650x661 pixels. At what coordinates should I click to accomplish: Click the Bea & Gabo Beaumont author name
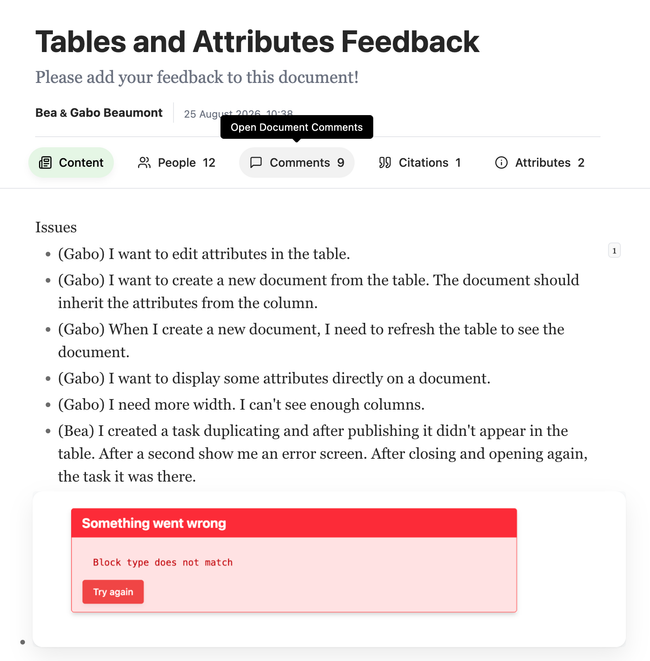click(x=99, y=113)
